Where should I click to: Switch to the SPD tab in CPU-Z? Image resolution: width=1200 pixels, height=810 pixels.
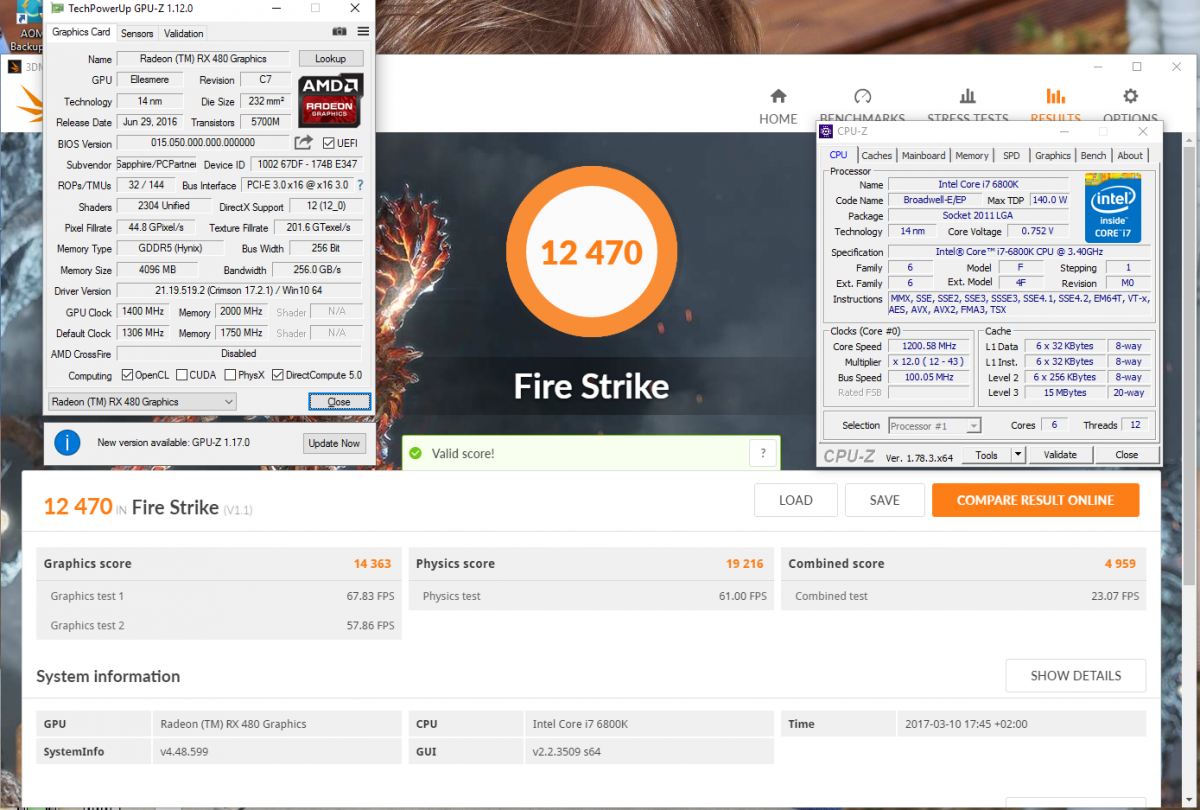click(x=1012, y=155)
